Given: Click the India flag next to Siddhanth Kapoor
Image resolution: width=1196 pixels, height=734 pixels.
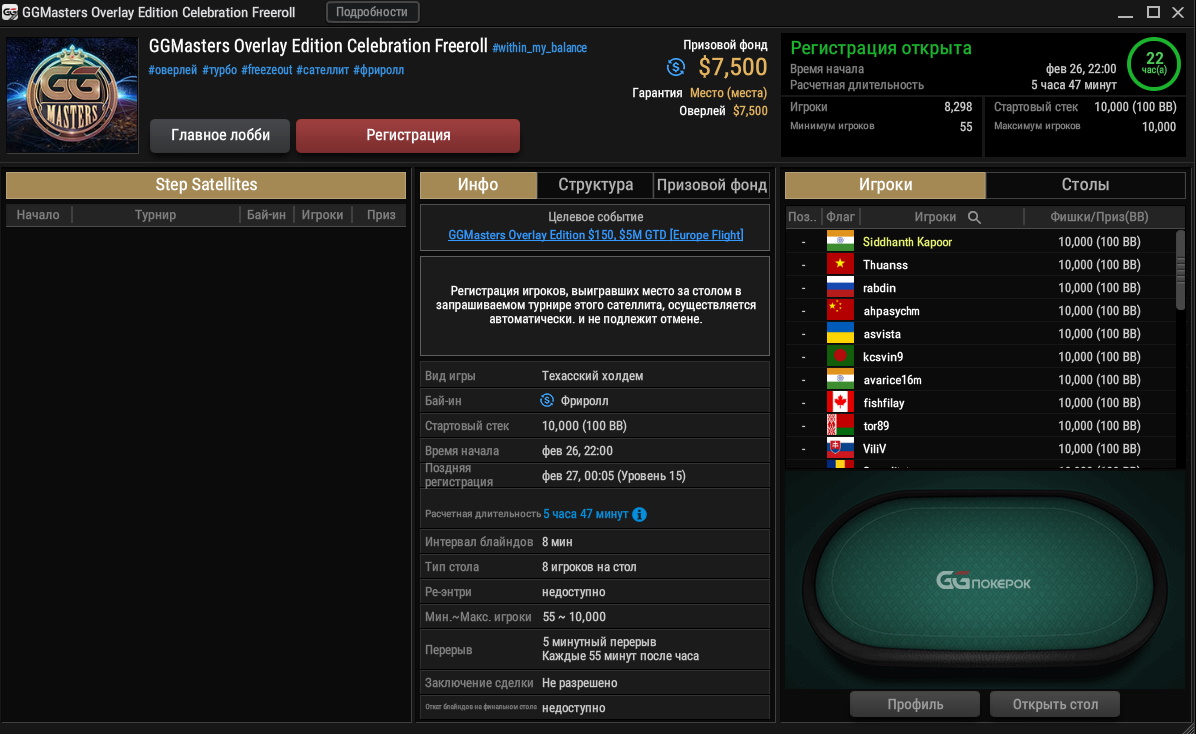Looking at the screenshot, I should [x=840, y=242].
